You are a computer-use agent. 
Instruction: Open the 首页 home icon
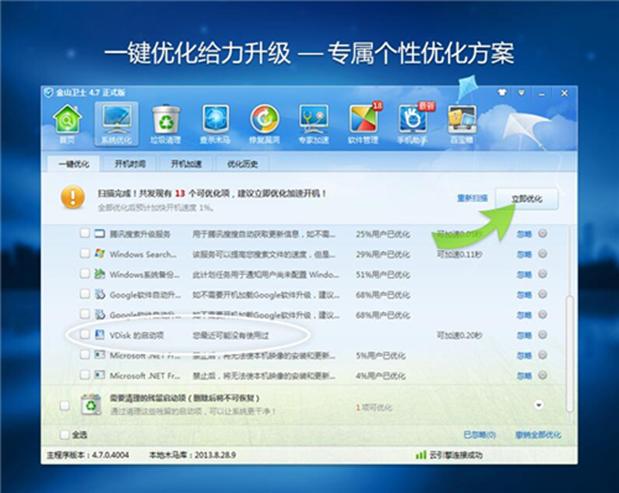point(67,124)
